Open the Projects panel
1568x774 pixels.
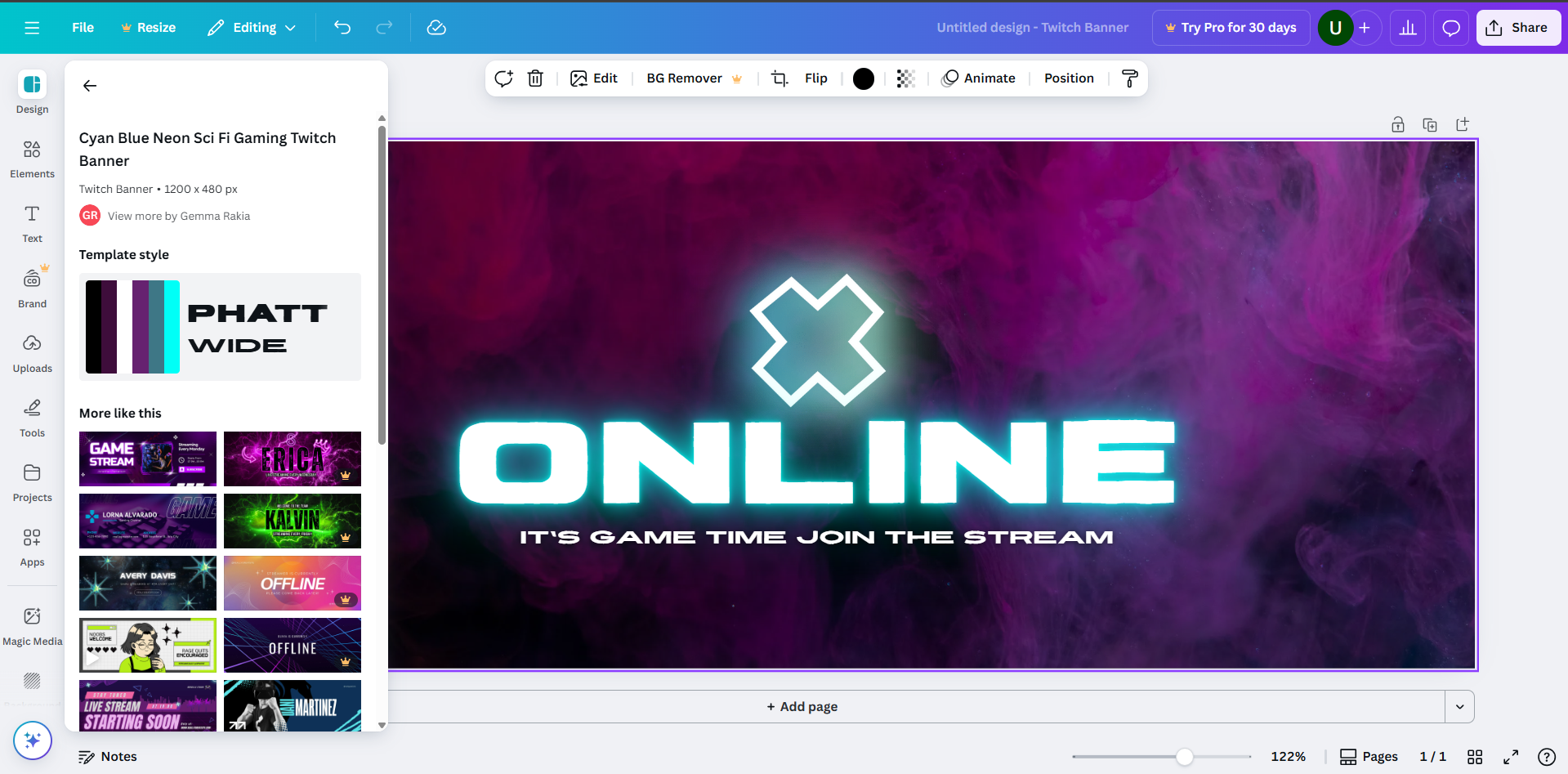click(32, 482)
